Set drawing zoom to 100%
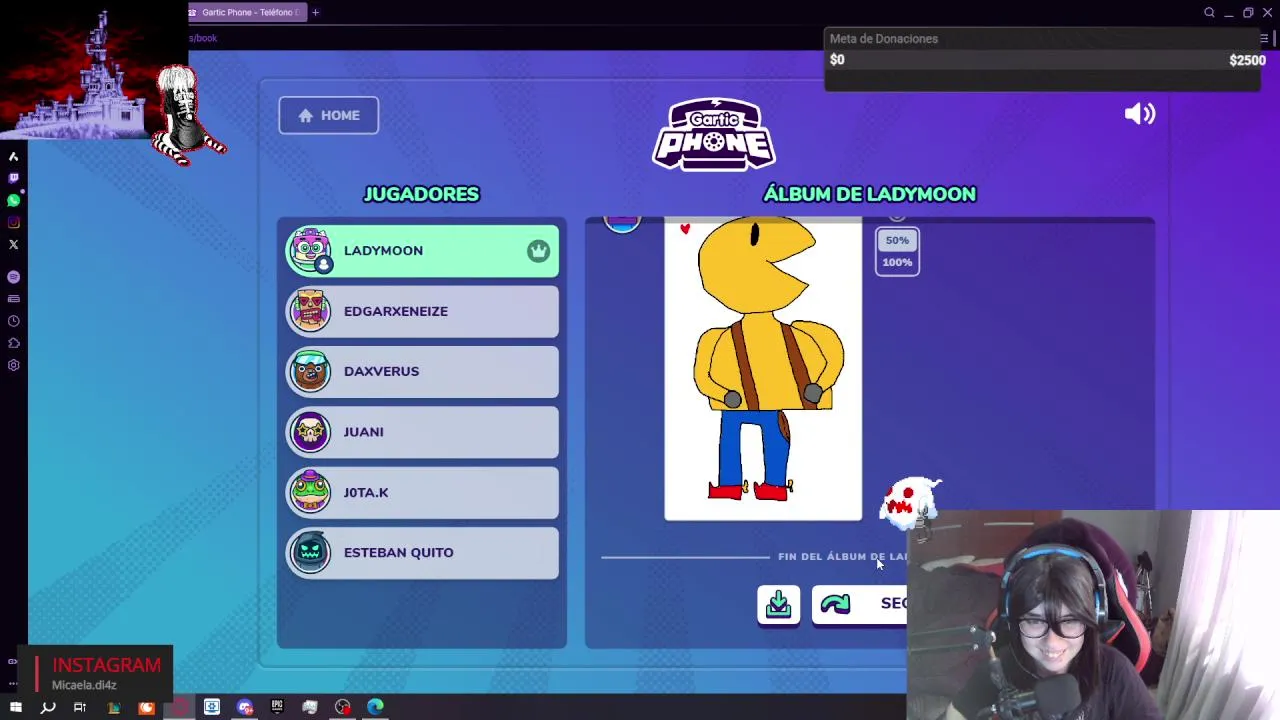 (897, 262)
